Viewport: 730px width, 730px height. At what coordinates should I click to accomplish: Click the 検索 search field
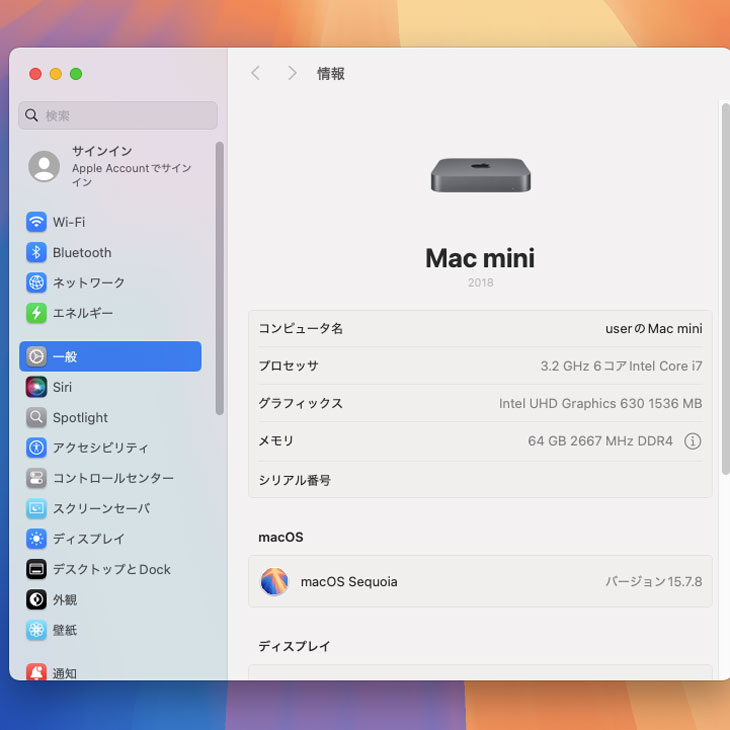(x=118, y=115)
